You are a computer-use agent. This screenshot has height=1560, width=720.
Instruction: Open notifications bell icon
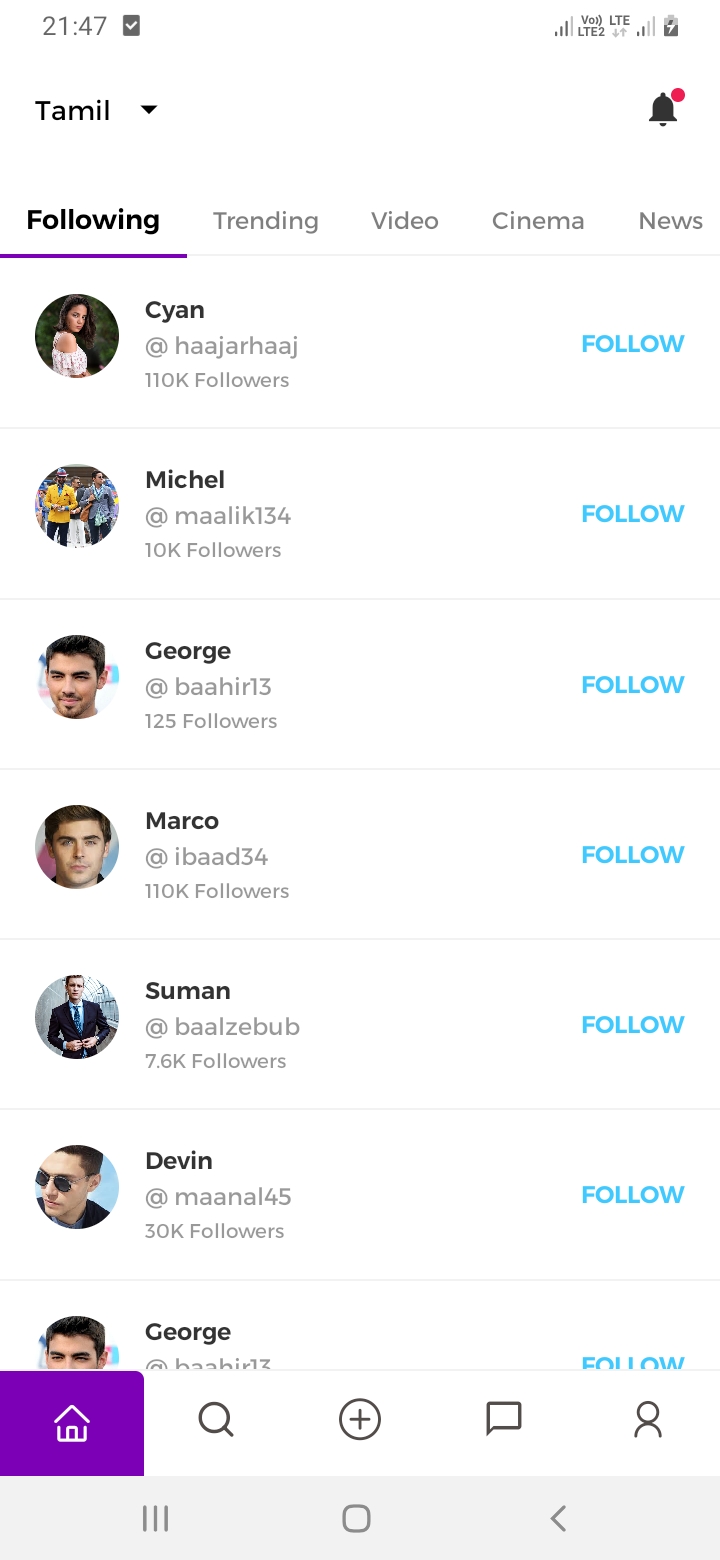pyautogui.click(x=663, y=109)
